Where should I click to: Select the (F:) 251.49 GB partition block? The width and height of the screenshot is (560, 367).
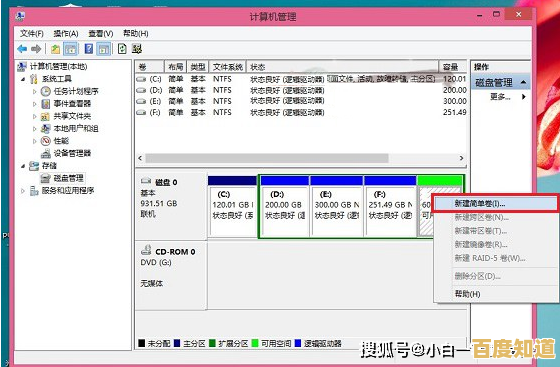click(x=390, y=206)
